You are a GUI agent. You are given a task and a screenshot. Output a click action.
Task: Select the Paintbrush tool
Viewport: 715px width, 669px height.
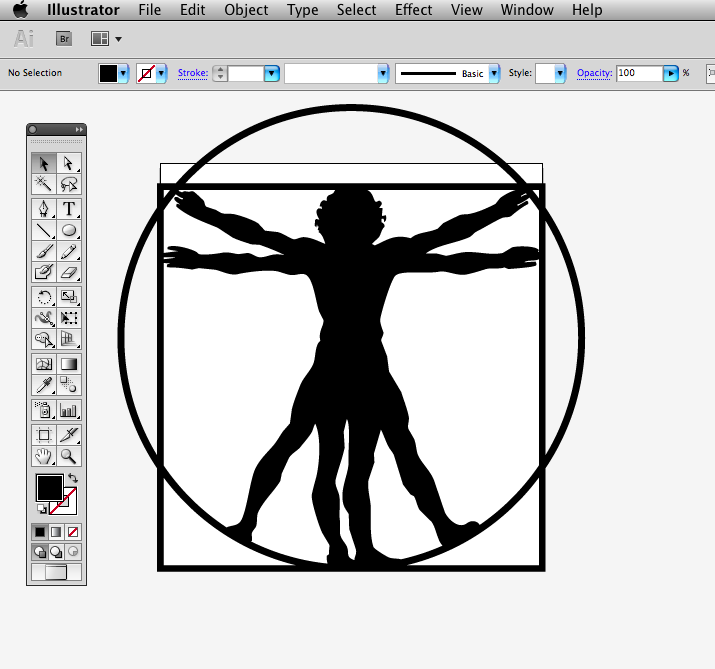[x=44, y=251]
